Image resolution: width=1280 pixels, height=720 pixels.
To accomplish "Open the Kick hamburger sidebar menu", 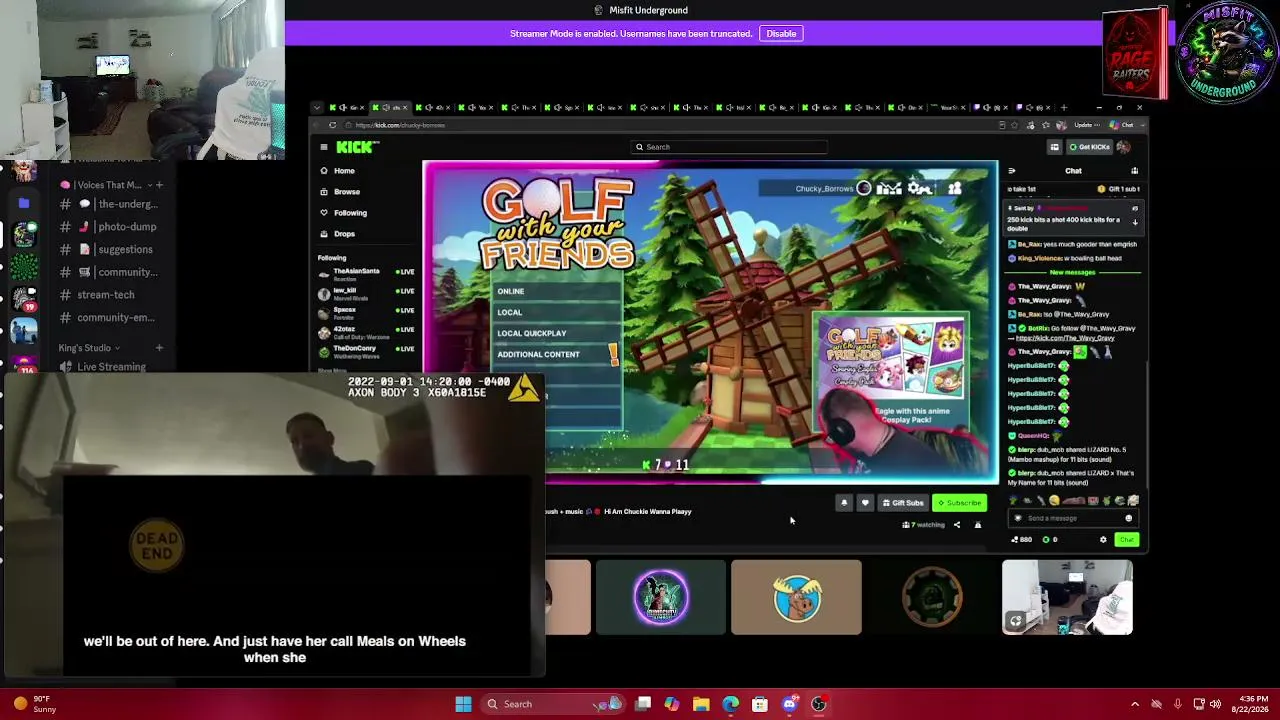I will pyautogui.click(x=324, y=147).
